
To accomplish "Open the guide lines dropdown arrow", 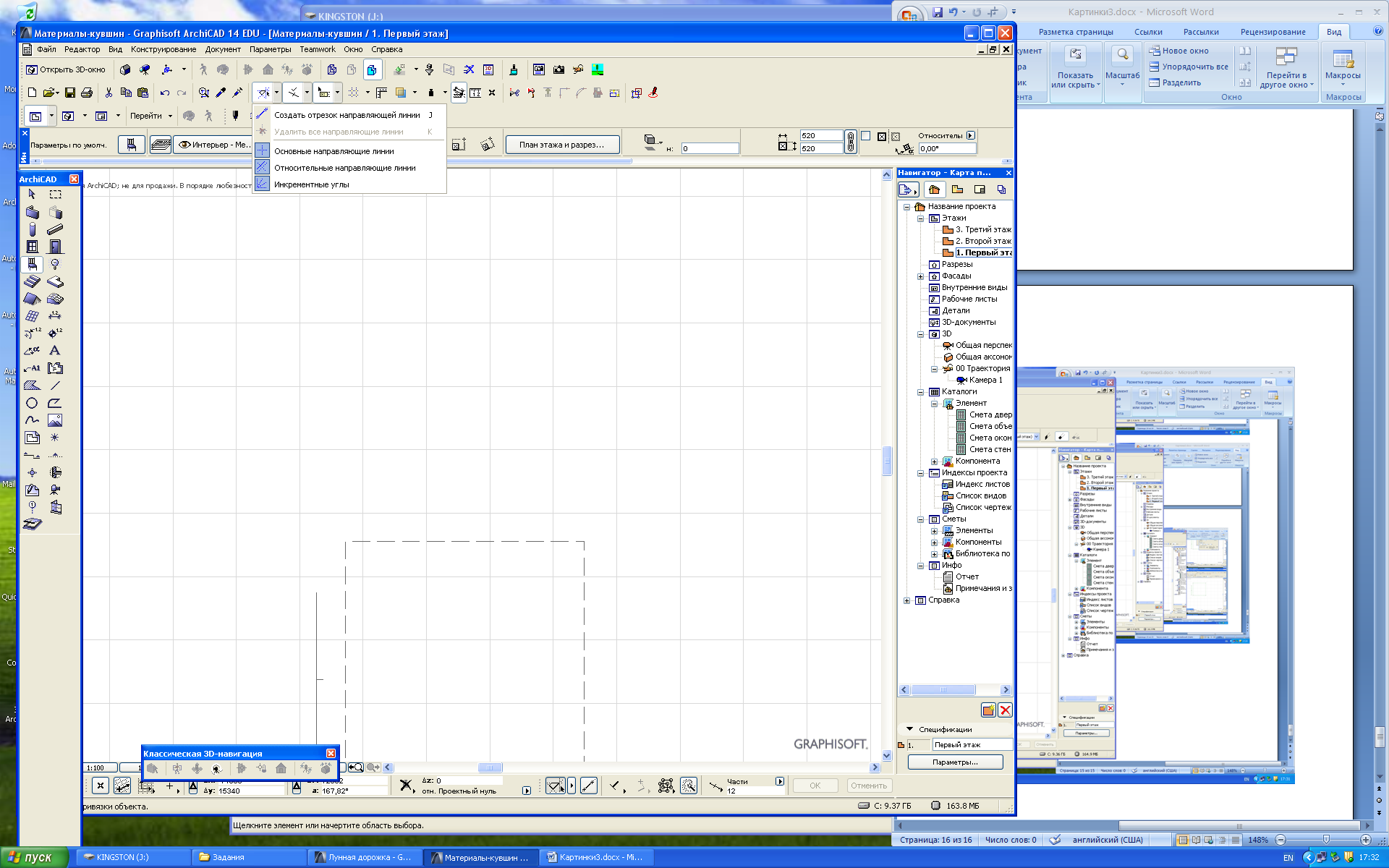I will click(276, 93).
